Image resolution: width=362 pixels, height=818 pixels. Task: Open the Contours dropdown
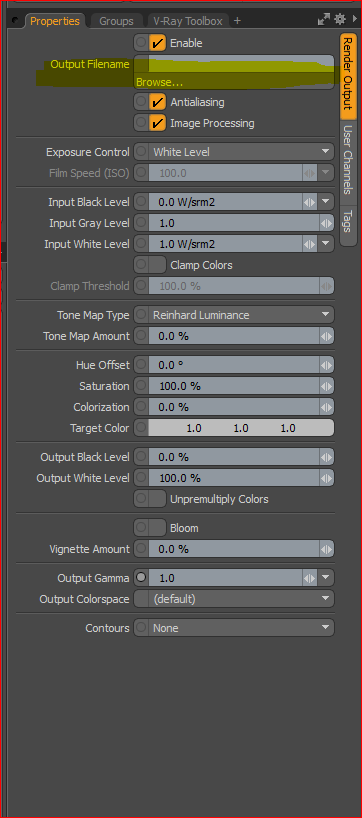[x=241, y=628]
